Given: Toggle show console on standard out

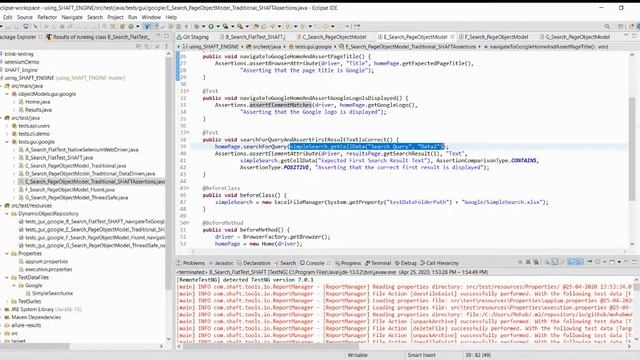Looking at the screenshot, I should pyautogui.click(x=571, y=262).
